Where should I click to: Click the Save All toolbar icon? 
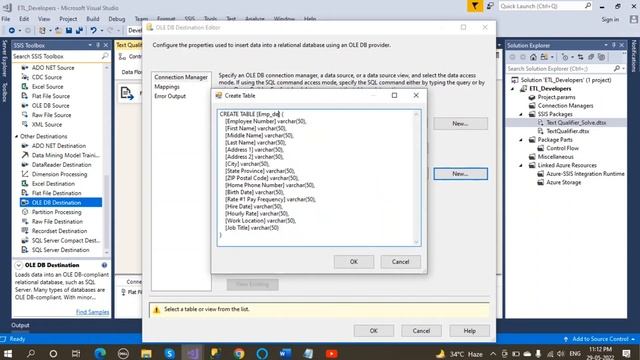(x=79, y=31)
